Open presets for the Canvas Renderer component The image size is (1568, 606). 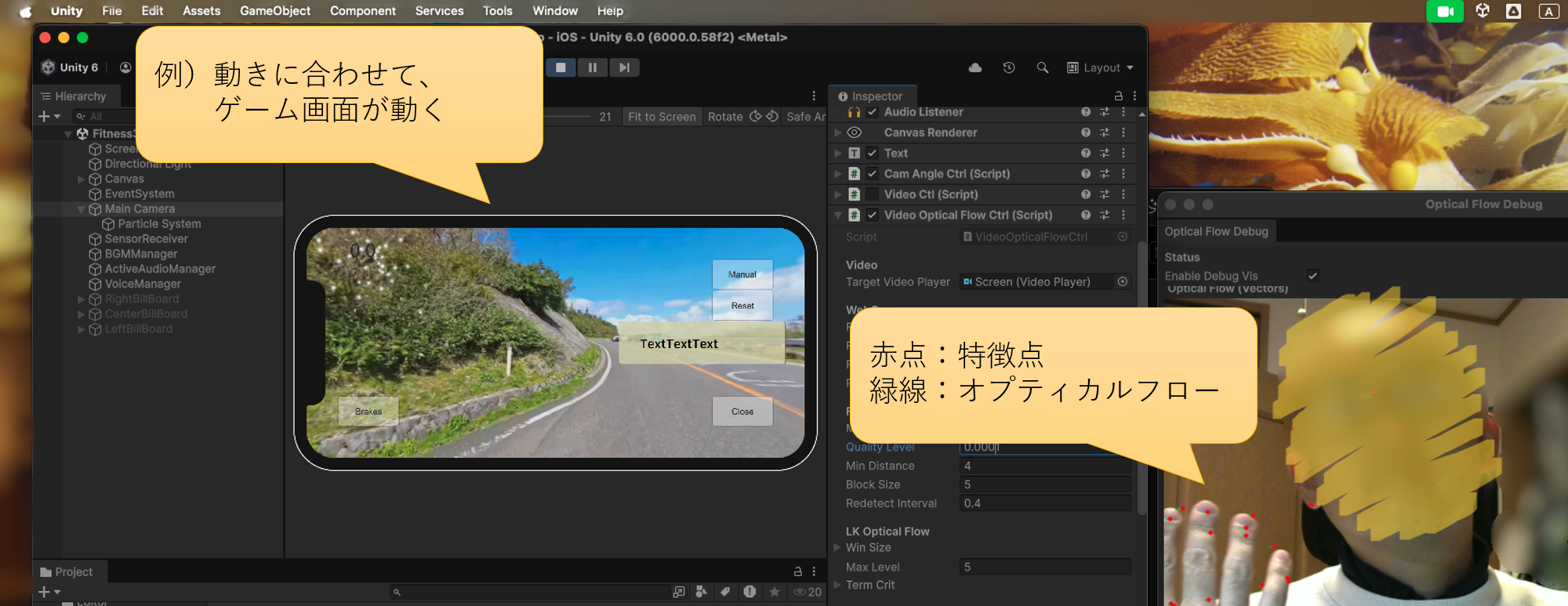(x=1105, y=132)
